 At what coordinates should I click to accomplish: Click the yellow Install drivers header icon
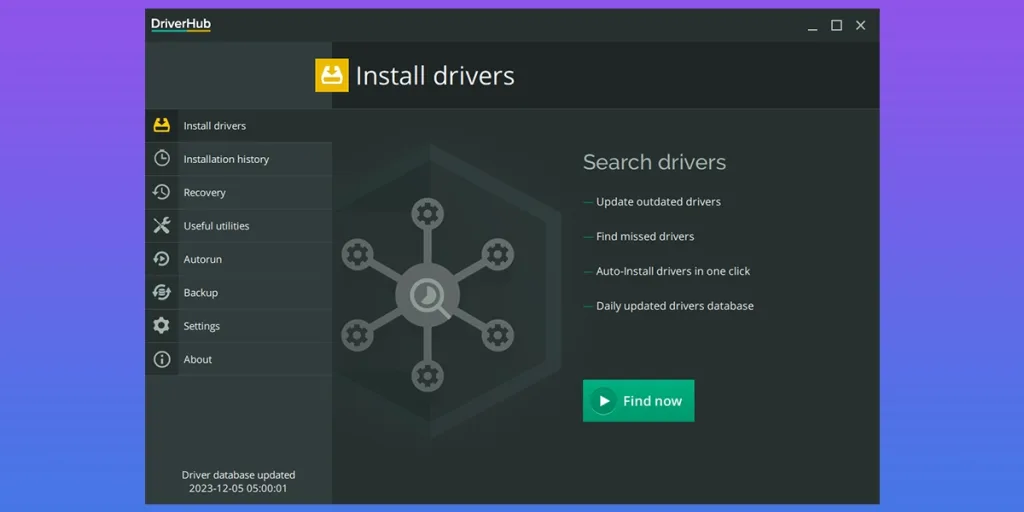coord(332,76)
